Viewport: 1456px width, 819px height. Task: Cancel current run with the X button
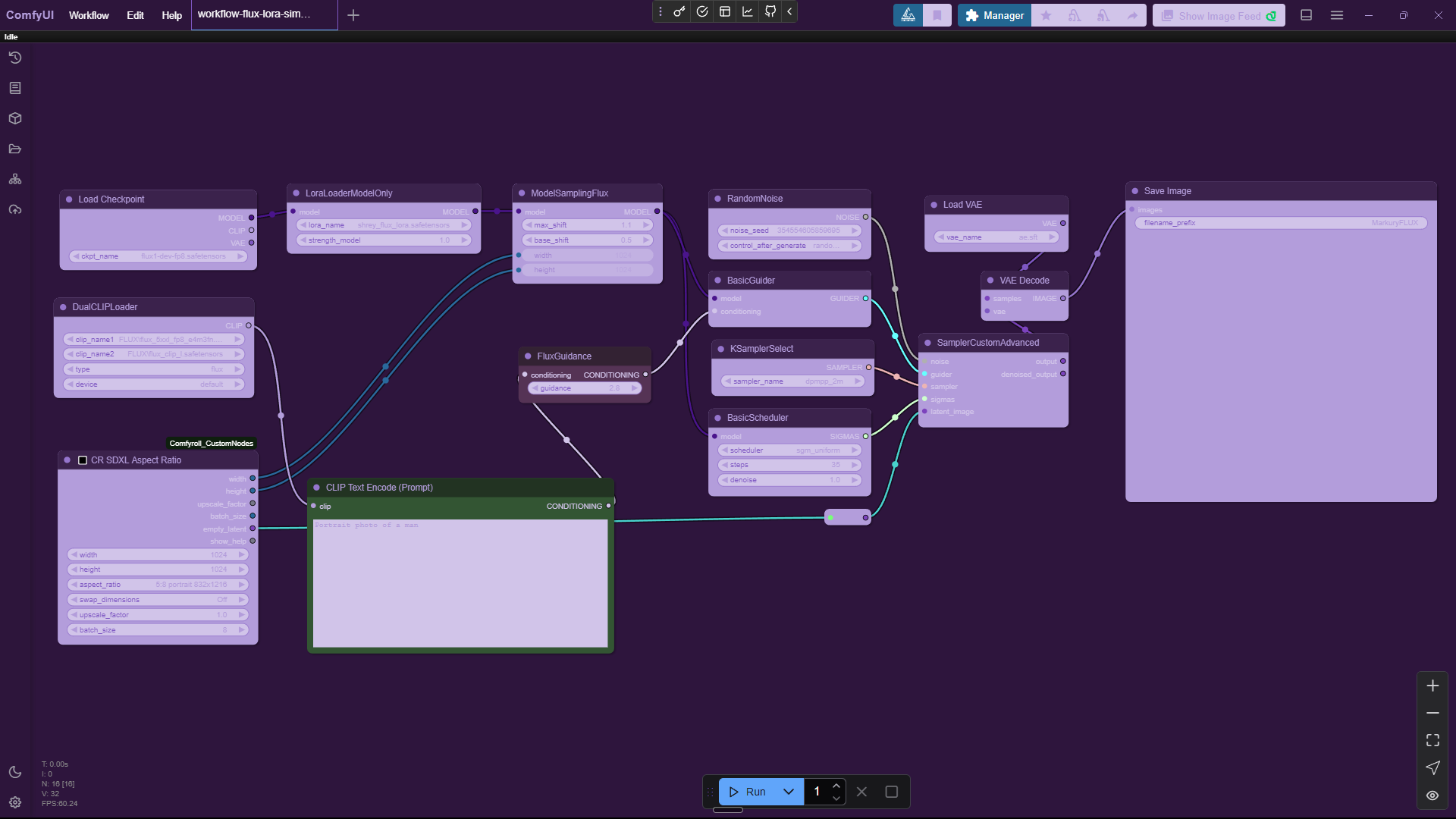[x=861, y=792]
